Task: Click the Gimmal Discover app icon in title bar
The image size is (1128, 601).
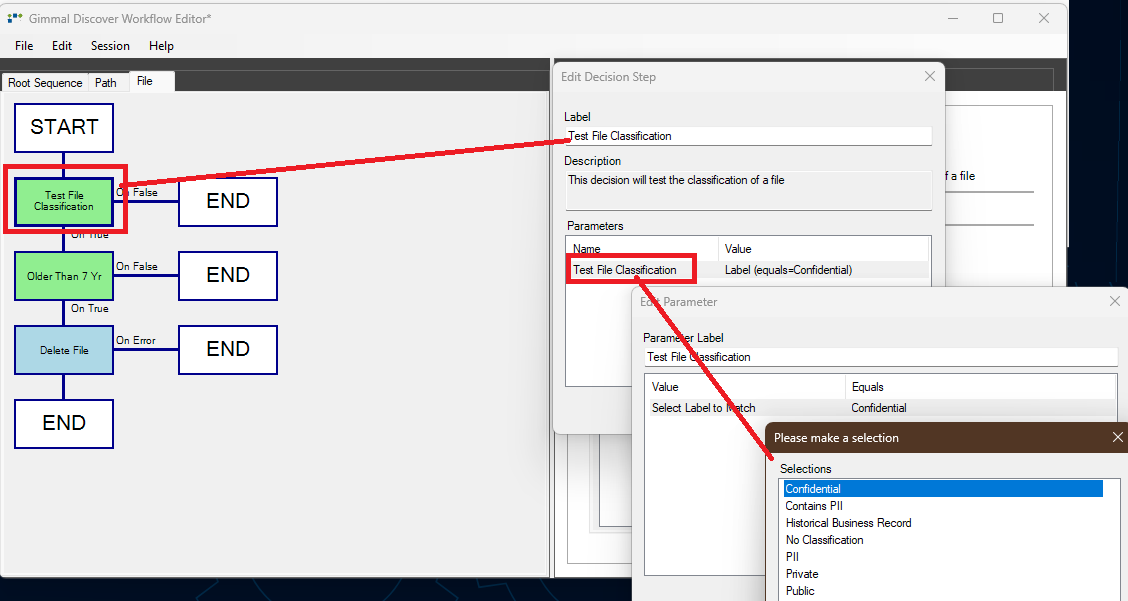Action: click(x=12, y=17)
